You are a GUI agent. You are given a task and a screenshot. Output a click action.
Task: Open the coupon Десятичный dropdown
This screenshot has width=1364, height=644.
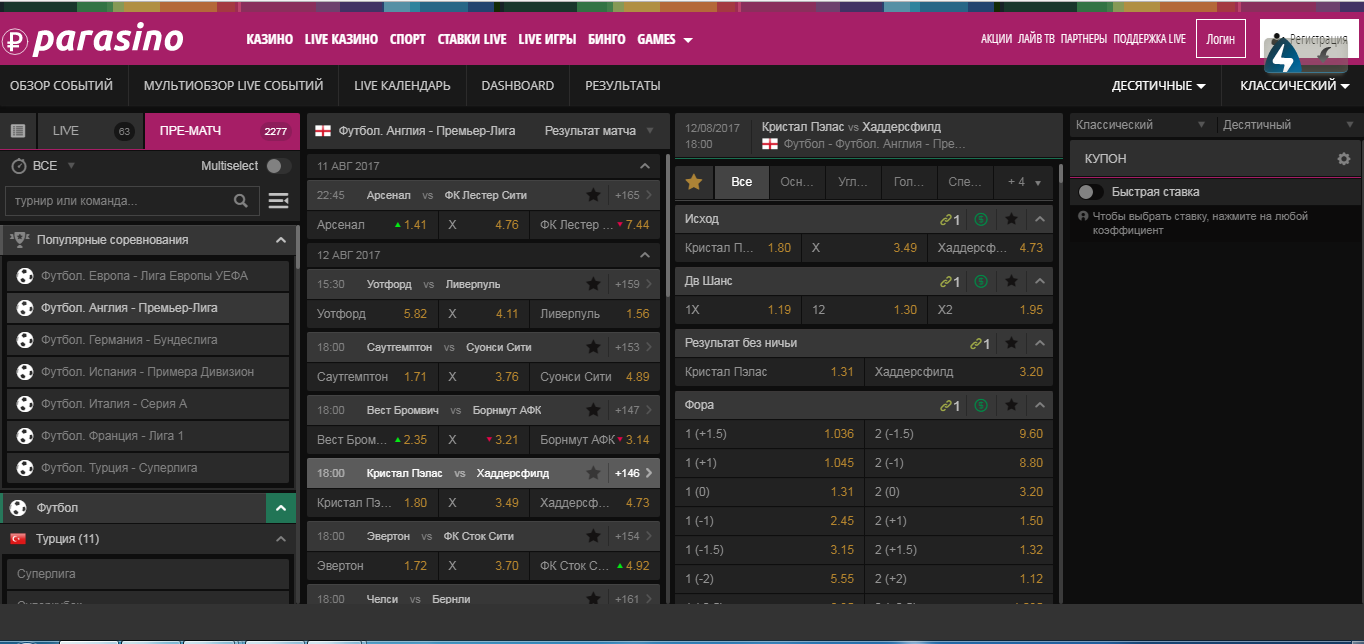tap(1289, 125)
